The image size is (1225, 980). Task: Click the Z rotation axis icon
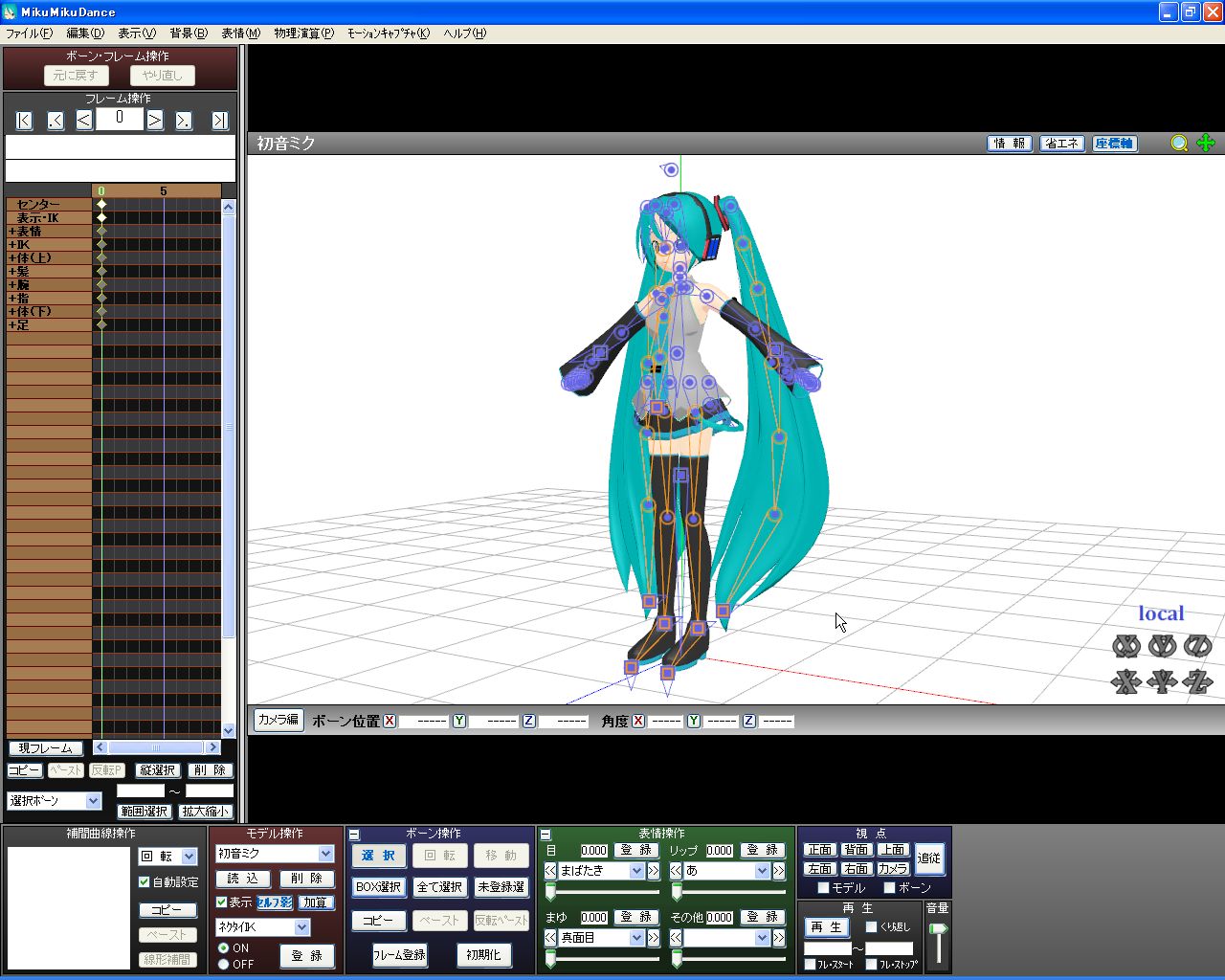coord(1197,647)
